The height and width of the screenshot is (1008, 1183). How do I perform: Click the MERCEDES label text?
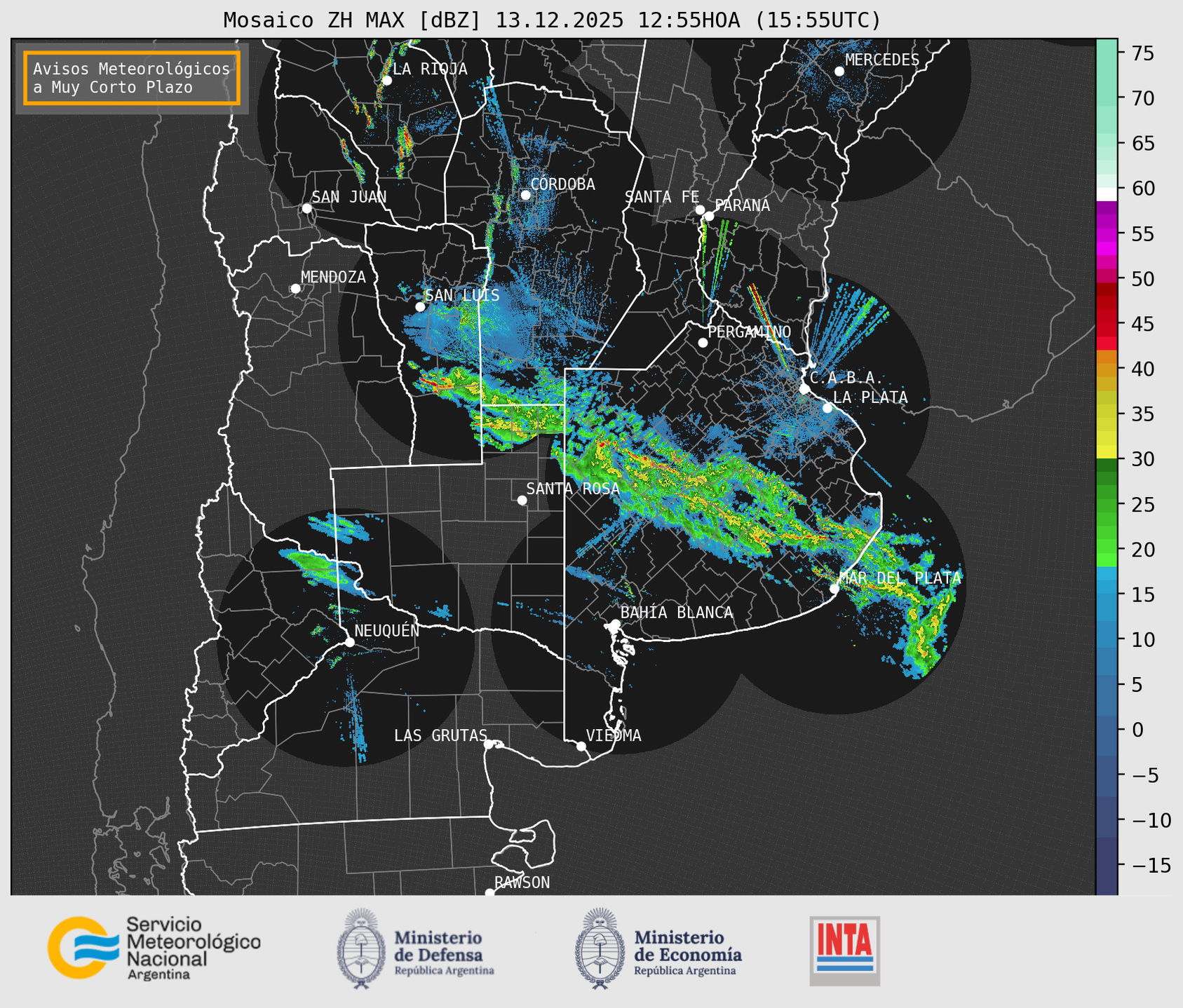(882, 60)
